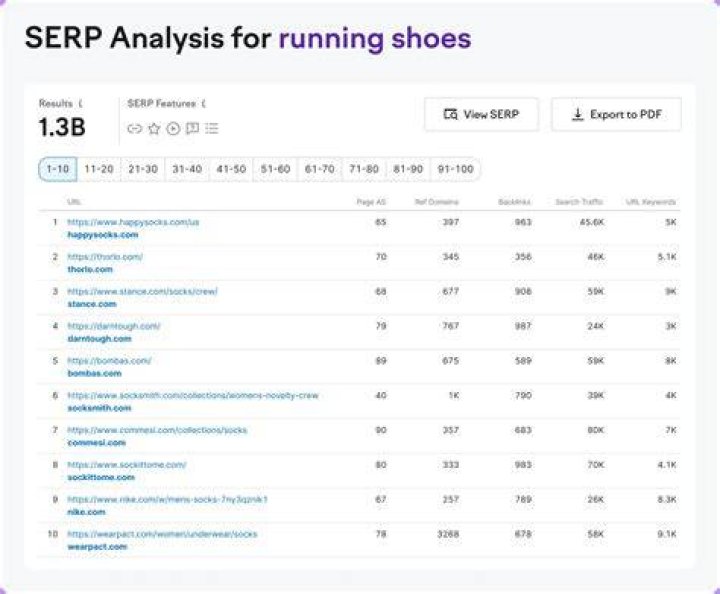720x594 pixels.
Task: Open the https://thorlo.com/ URL link
Action: pos(105,257)
